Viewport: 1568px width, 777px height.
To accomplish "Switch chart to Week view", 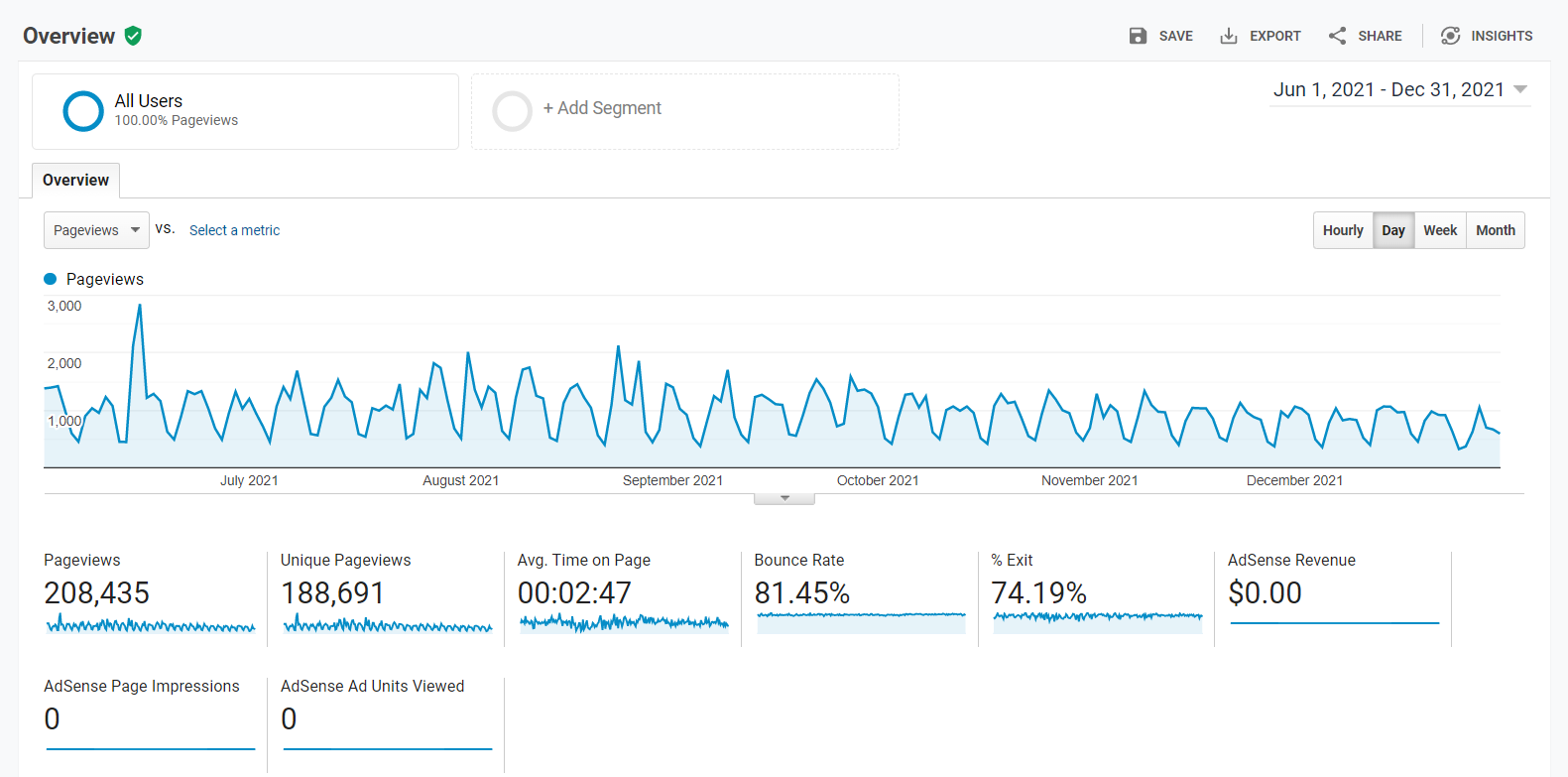I will tap(1440, 230).
